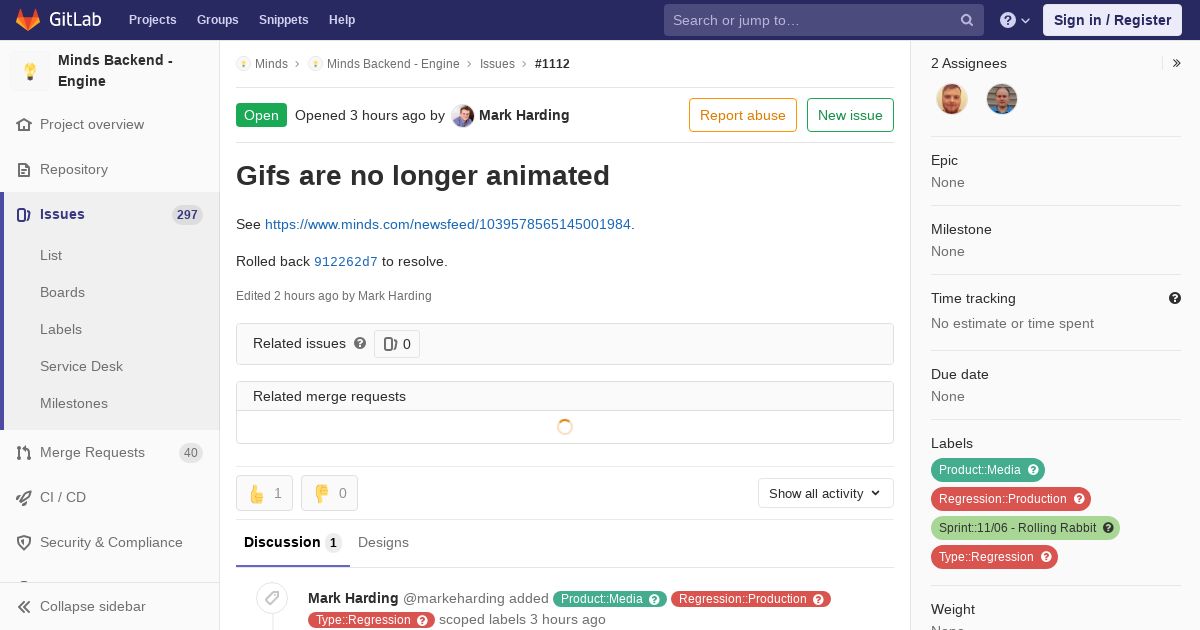The image size is (1200, 630).
Task: Open Milestones in sidebar
Action: (74, 403)
